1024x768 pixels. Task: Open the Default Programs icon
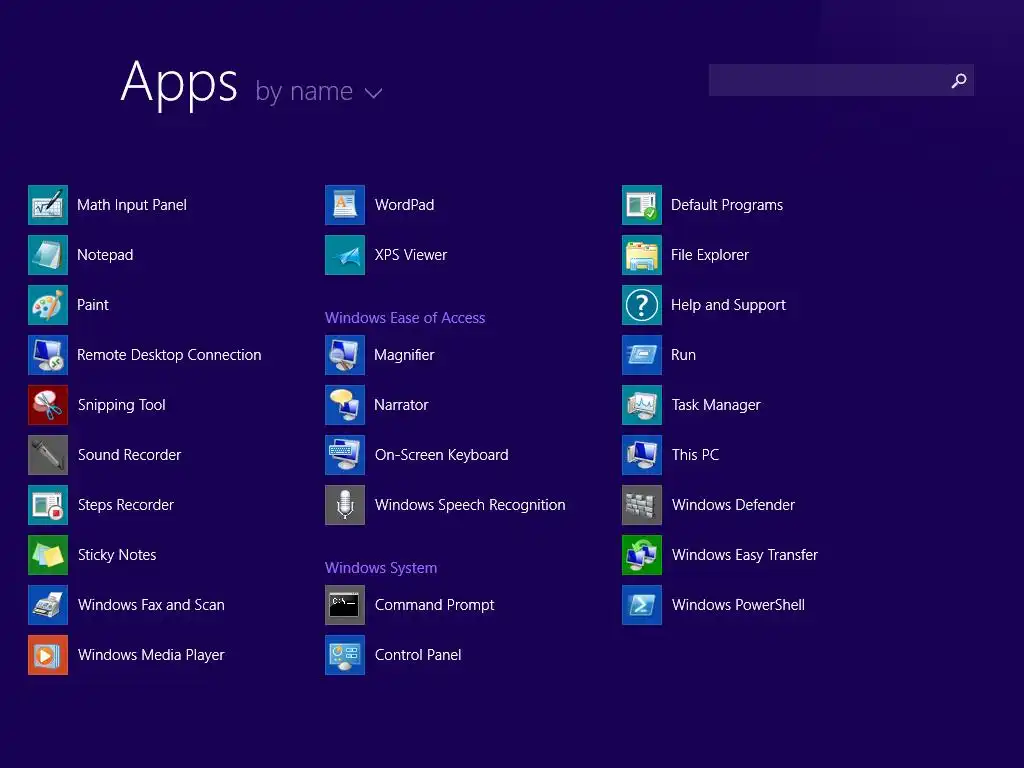(642, 205)
